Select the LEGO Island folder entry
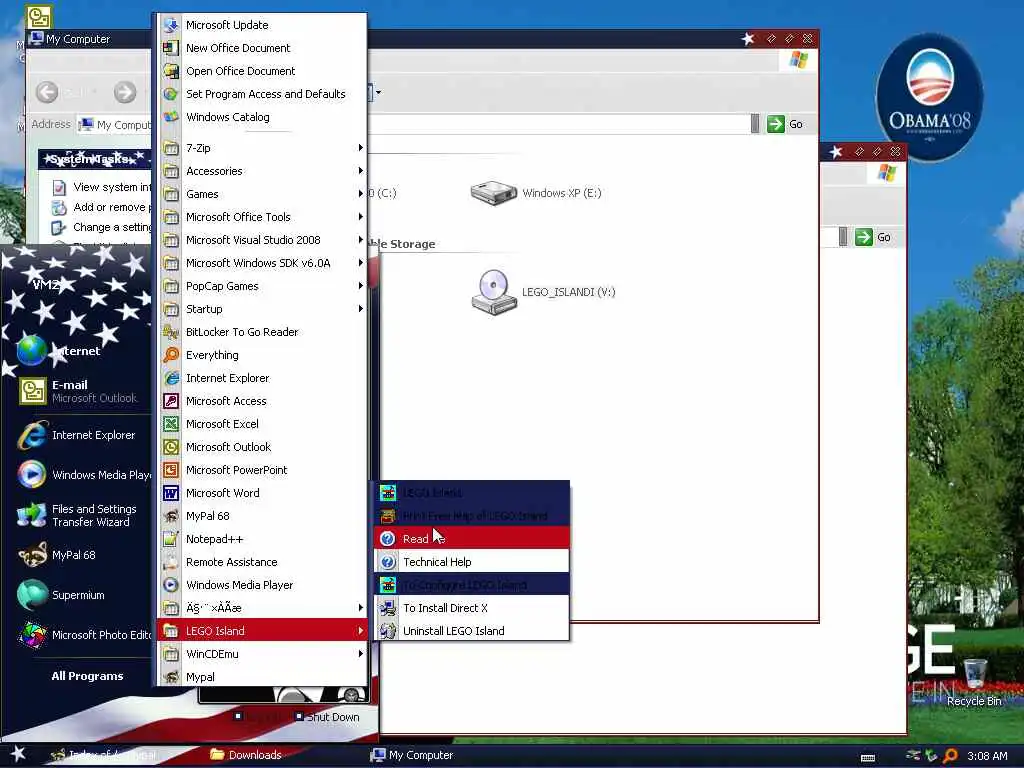1024x768 pixels. (x=262, y=631)
